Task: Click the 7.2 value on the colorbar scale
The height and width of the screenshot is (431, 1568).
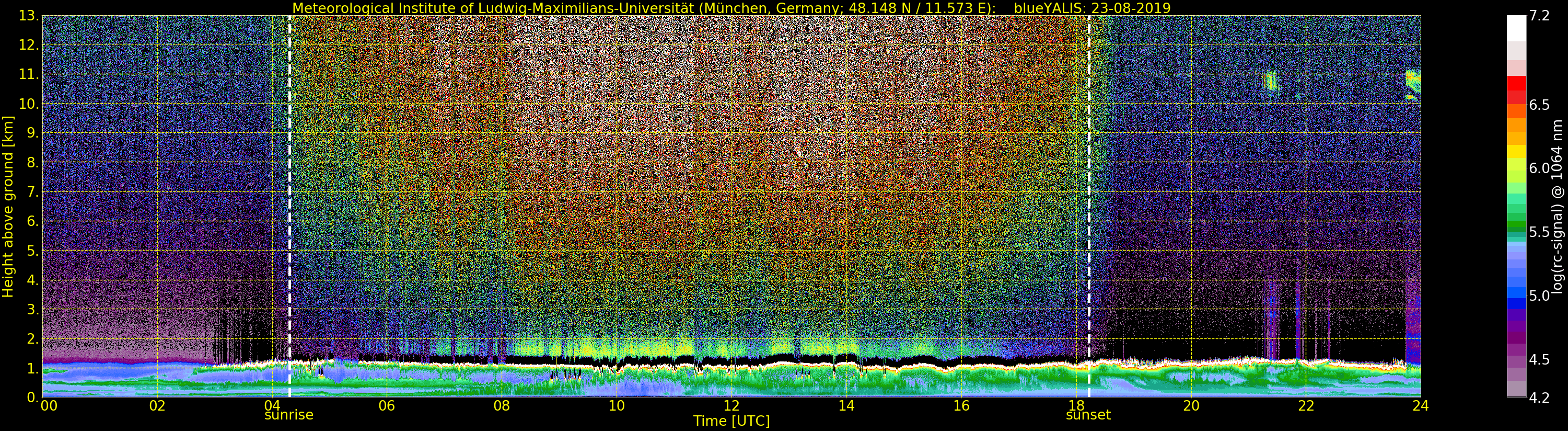Action: click(x=1539, y=16)
